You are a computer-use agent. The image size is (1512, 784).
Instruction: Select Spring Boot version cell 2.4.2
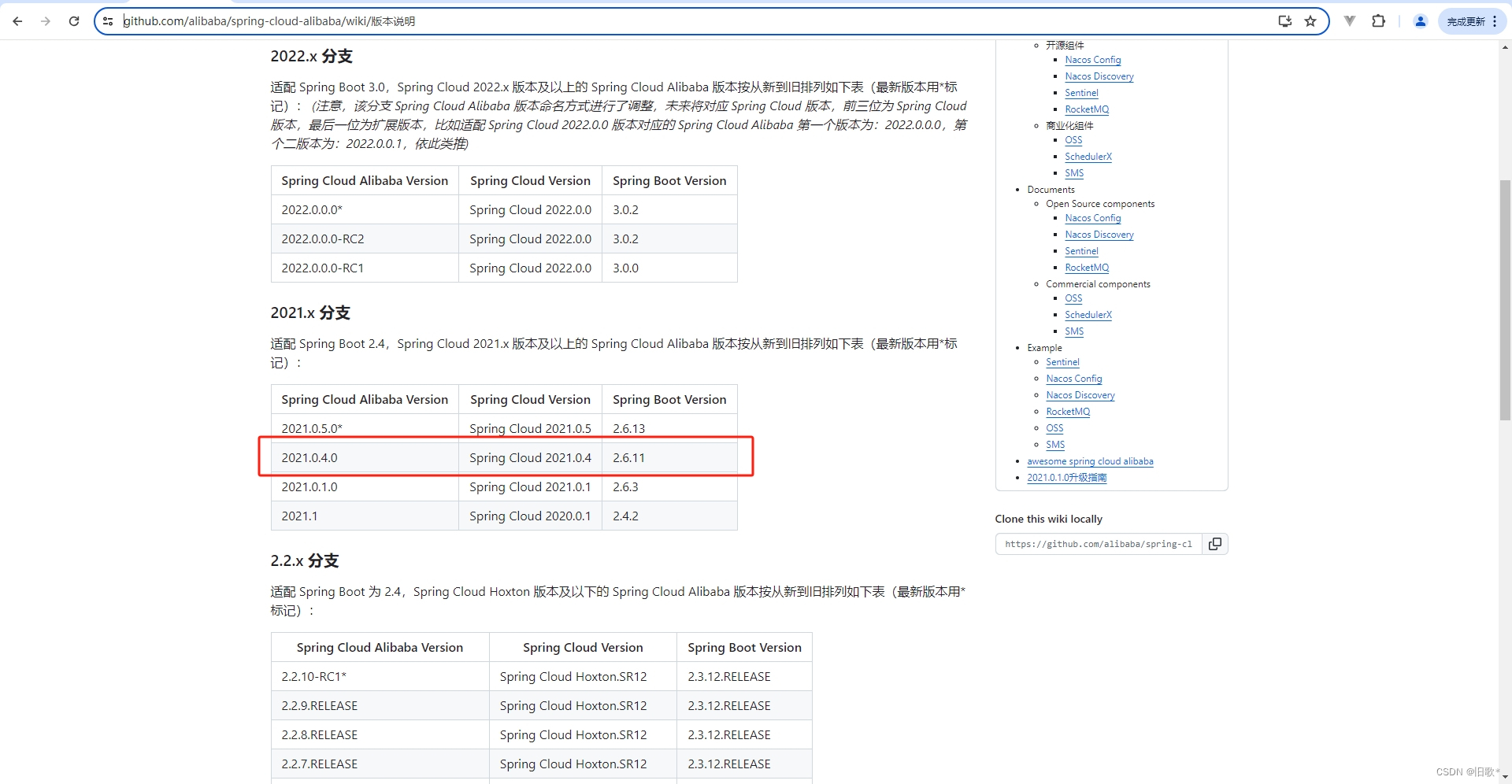669,516
